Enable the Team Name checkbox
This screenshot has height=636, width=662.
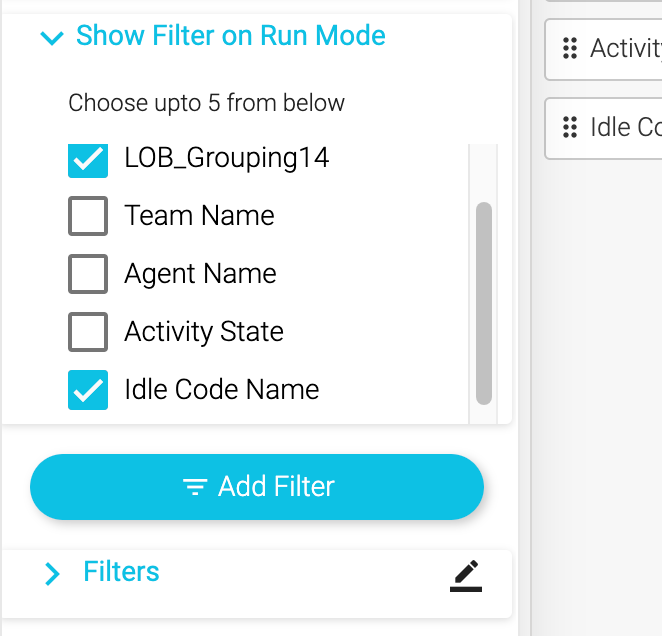[88, 216]
